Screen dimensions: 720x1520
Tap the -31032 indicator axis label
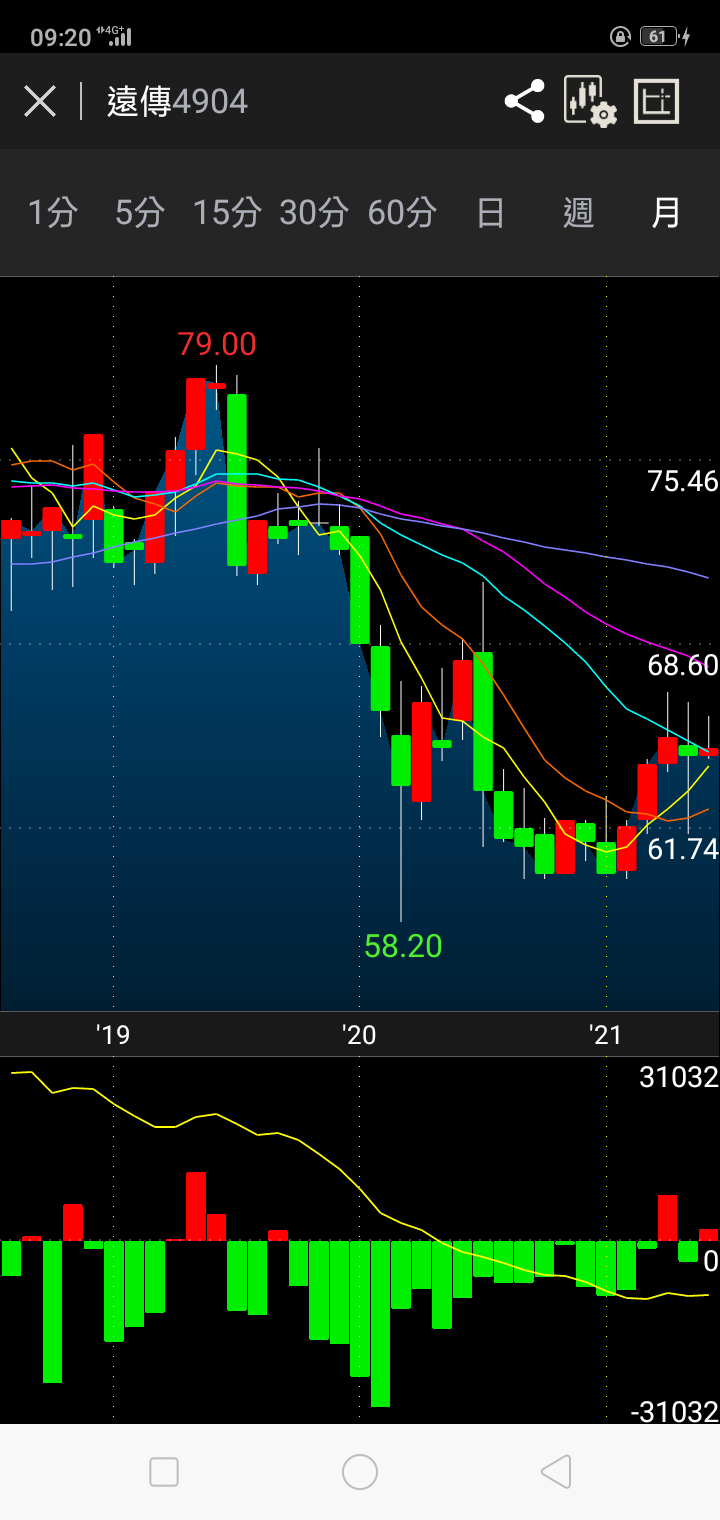pos(675,1411)
